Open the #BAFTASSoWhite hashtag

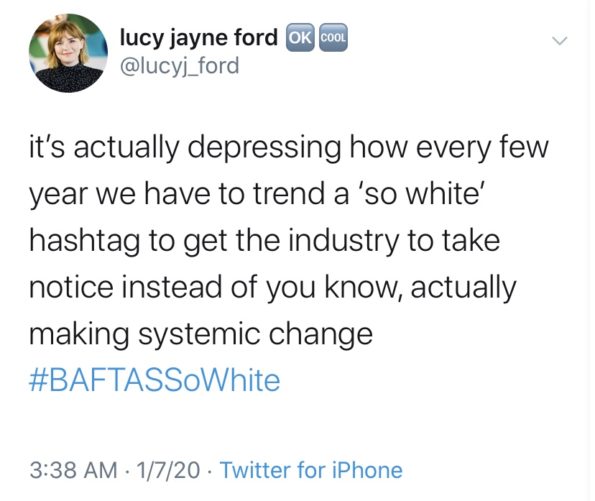[x=155, y=380]
